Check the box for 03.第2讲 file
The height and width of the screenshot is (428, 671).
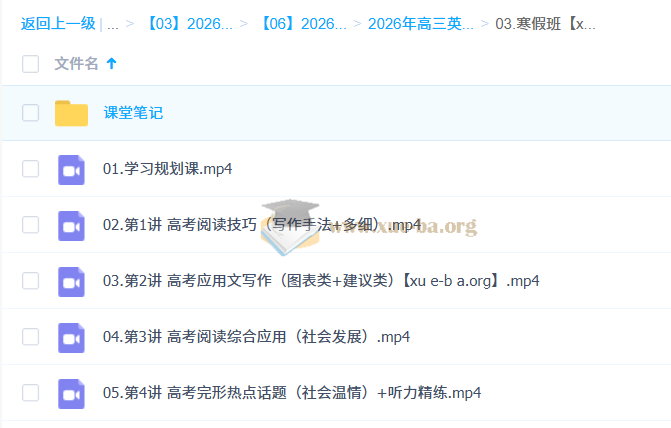[30, 281]
